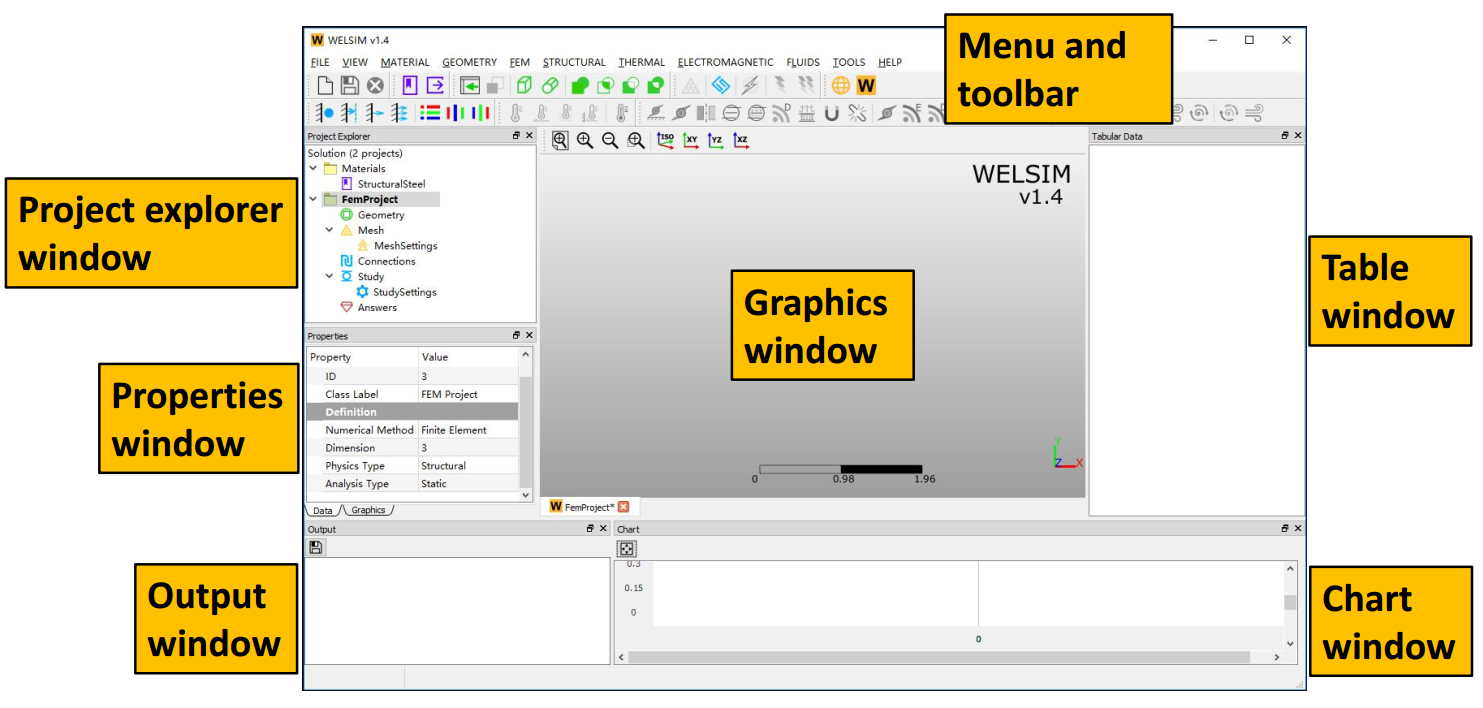
Task: Click the box zoom magnifier icon
Action: click(x=635, y=141)
